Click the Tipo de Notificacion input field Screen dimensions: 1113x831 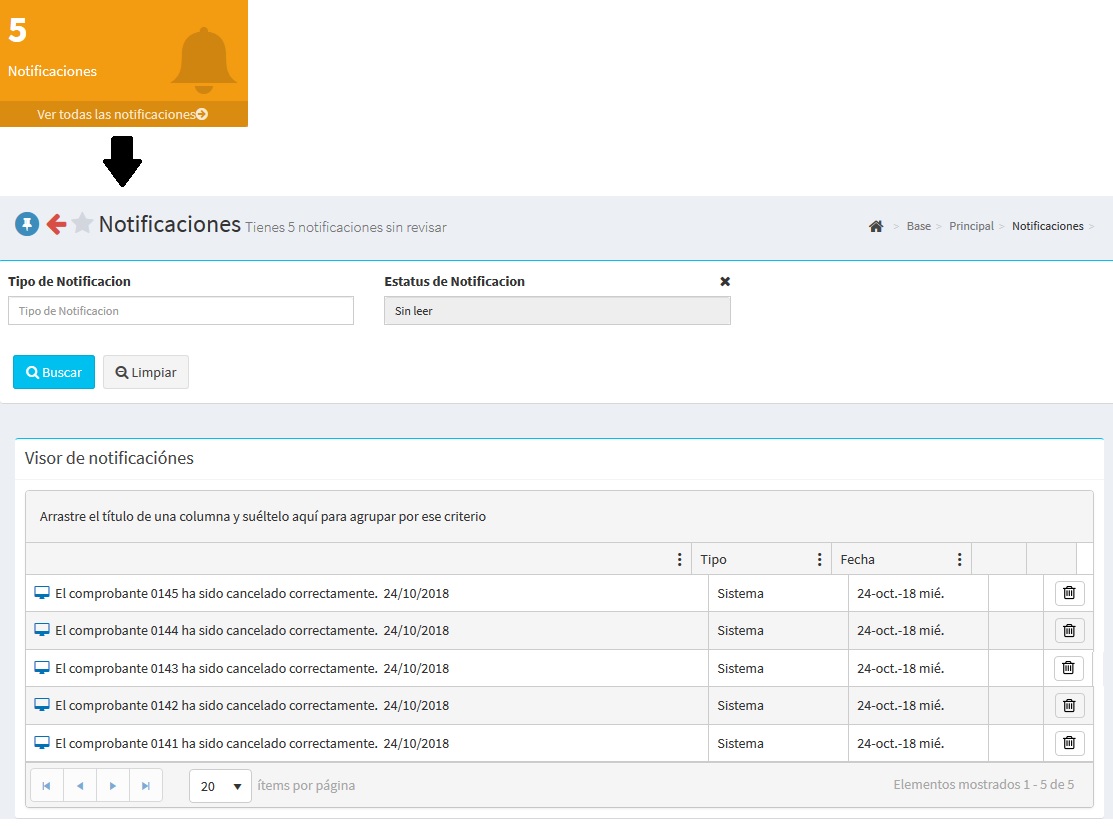(x=181, y=311)
